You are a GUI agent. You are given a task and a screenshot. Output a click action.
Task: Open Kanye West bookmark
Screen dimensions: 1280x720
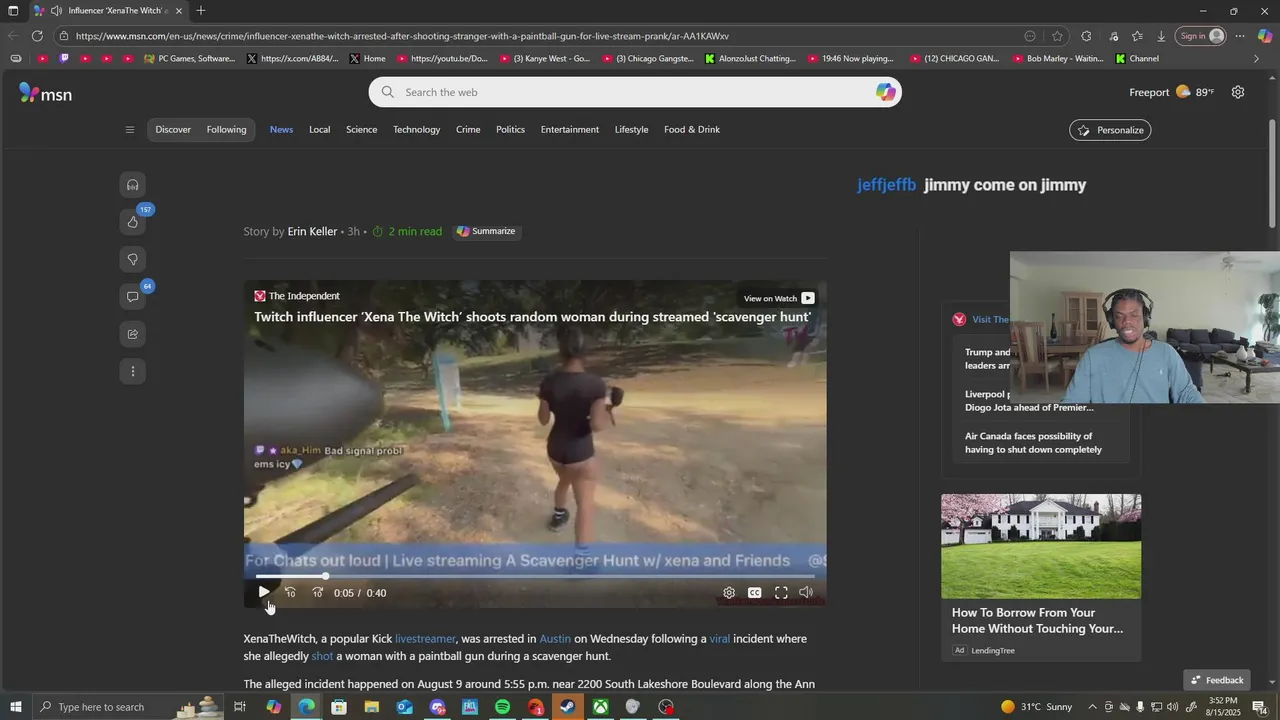545,59
